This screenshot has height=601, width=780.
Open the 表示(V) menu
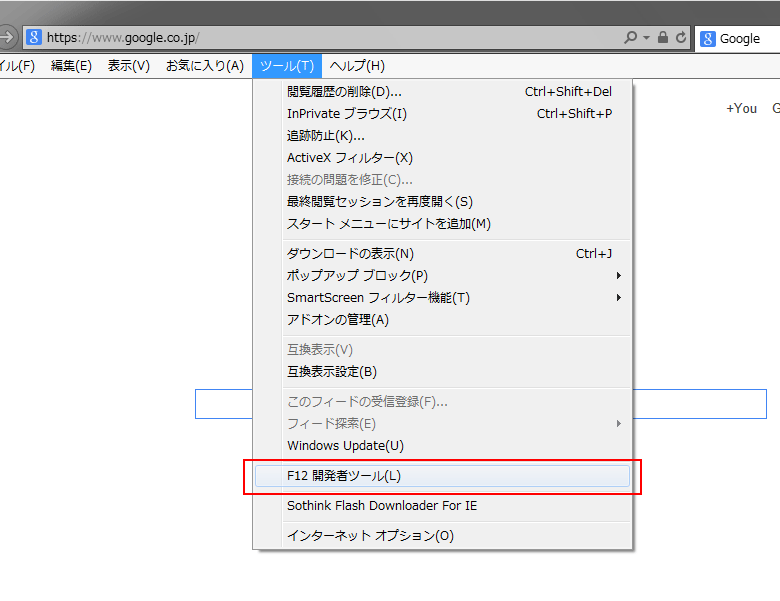[129, 66]
